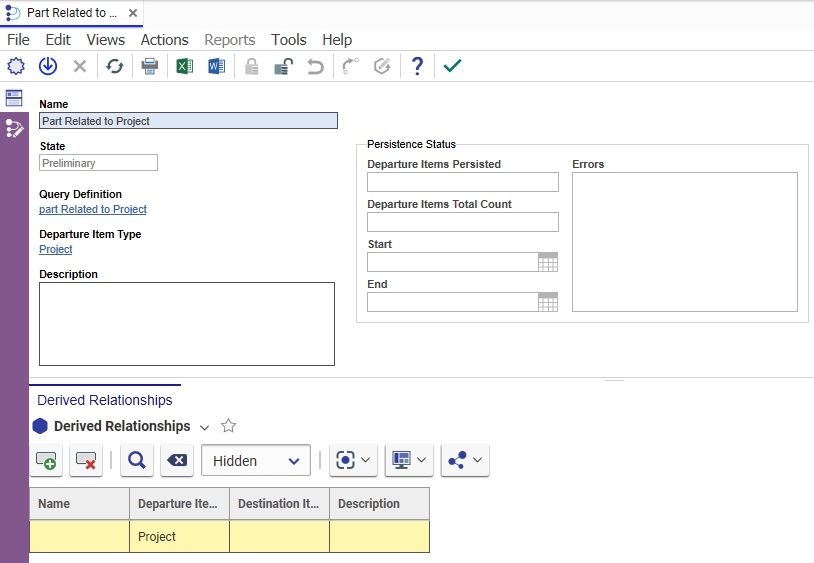Click the Refresh toolbar icon
The height and width of the screenshot is (563, 814).
click(115, 66)
